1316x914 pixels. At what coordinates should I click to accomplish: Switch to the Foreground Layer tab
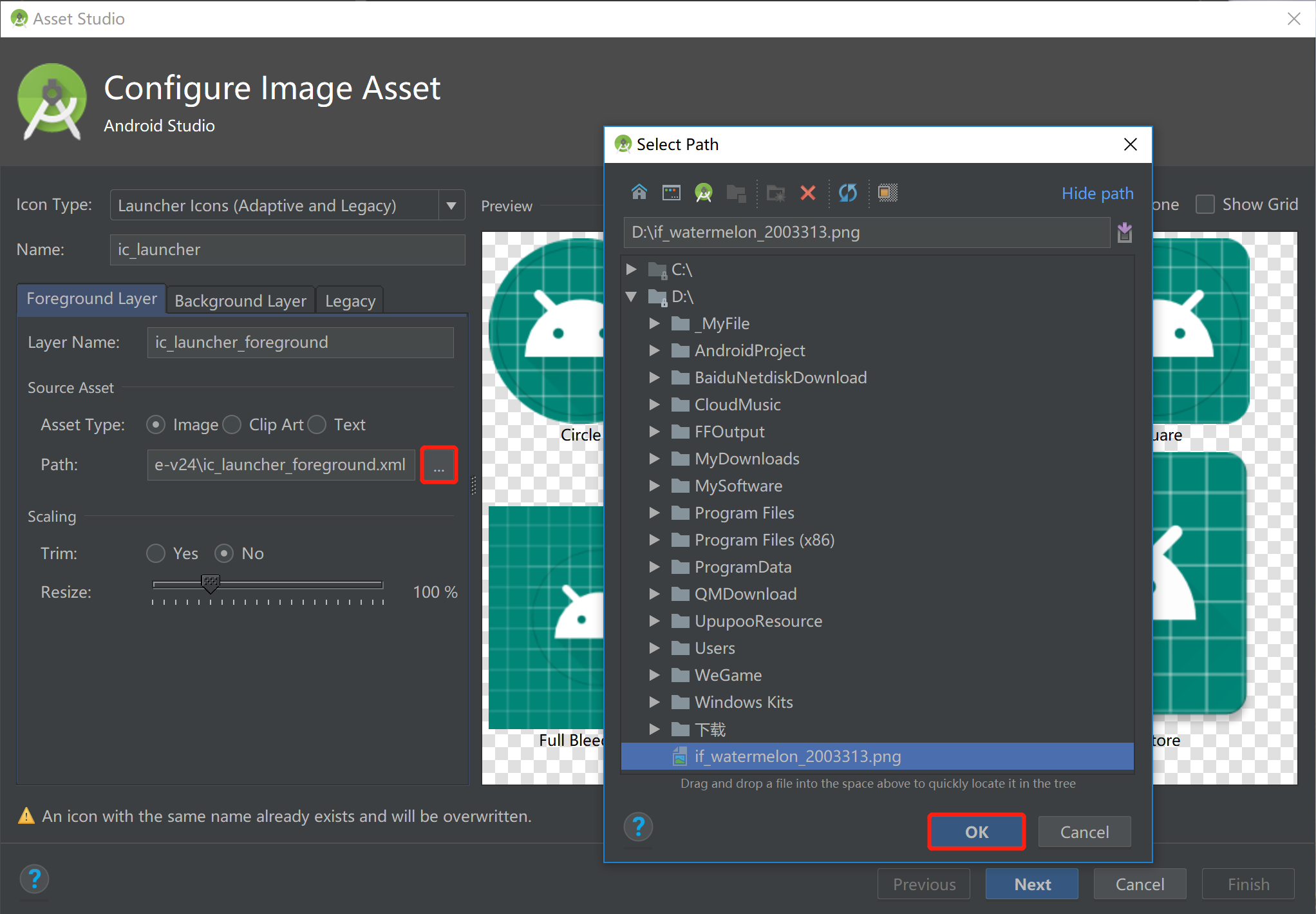pos(91,299)
